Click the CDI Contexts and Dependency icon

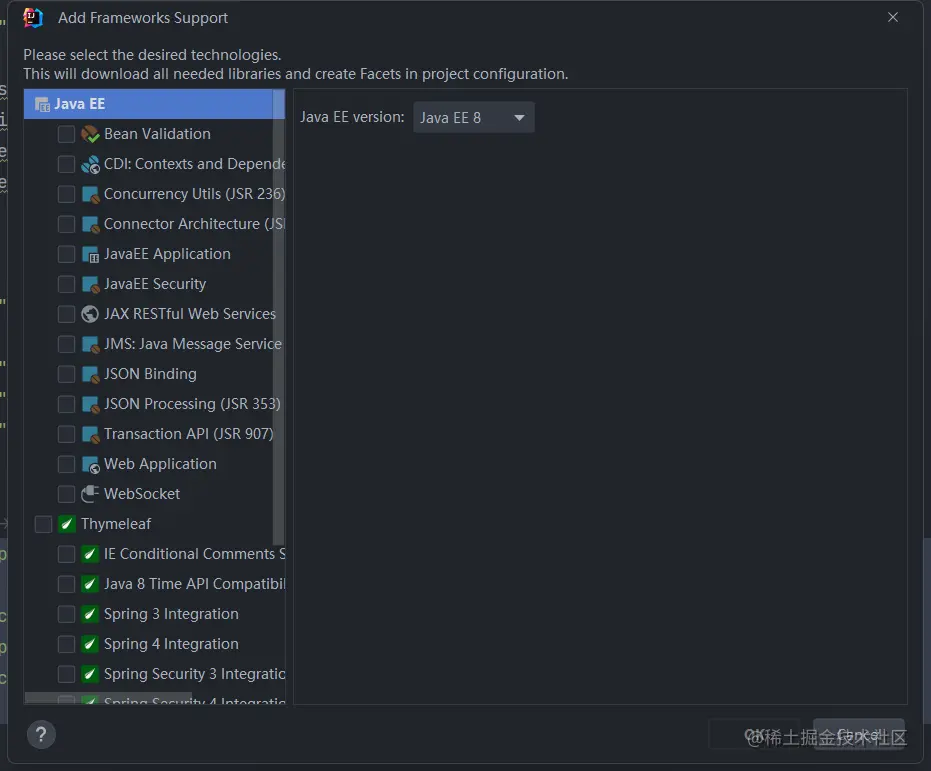[90, 164]
